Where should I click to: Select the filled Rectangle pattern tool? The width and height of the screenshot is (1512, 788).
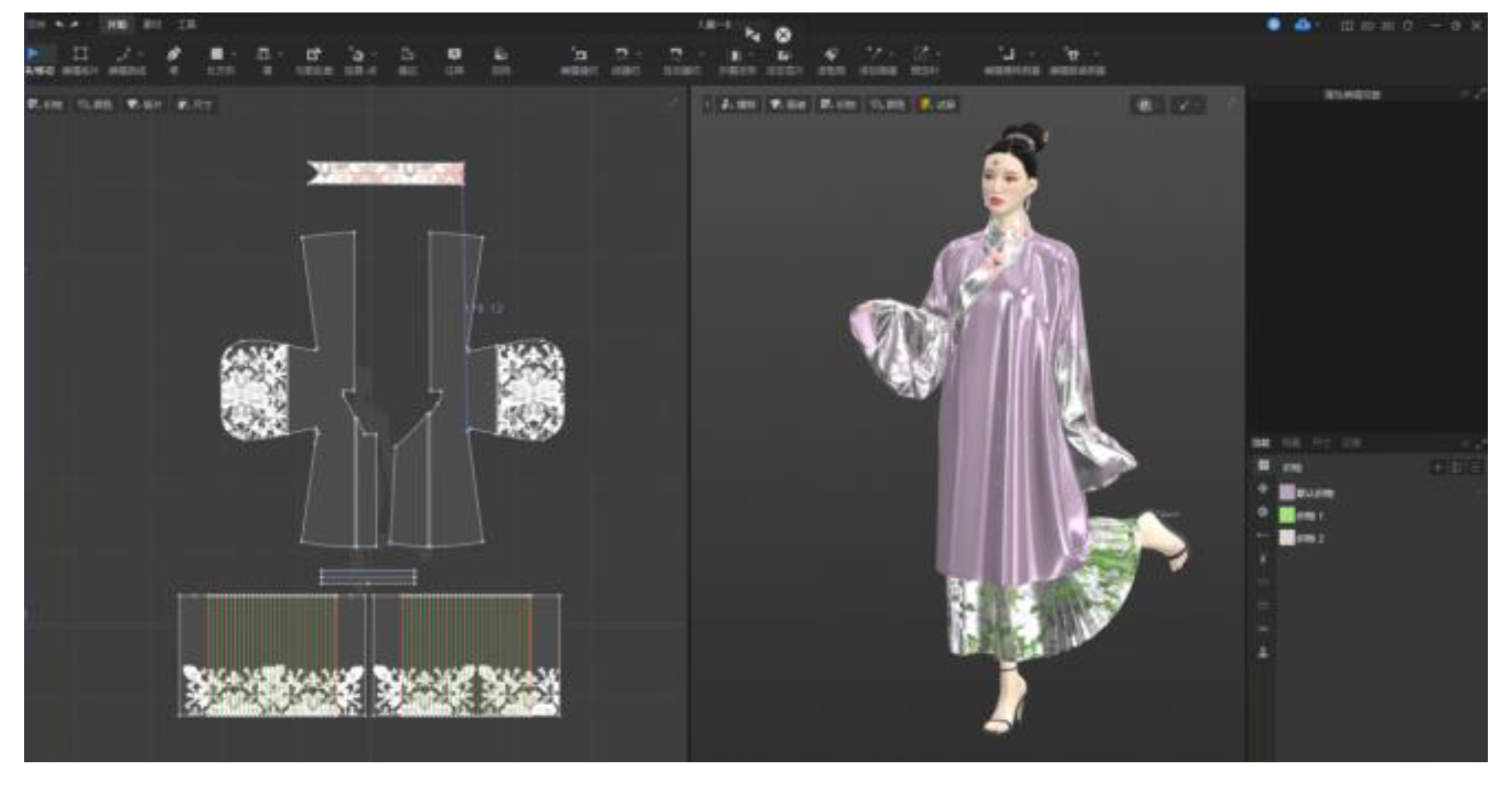point(216,54)
